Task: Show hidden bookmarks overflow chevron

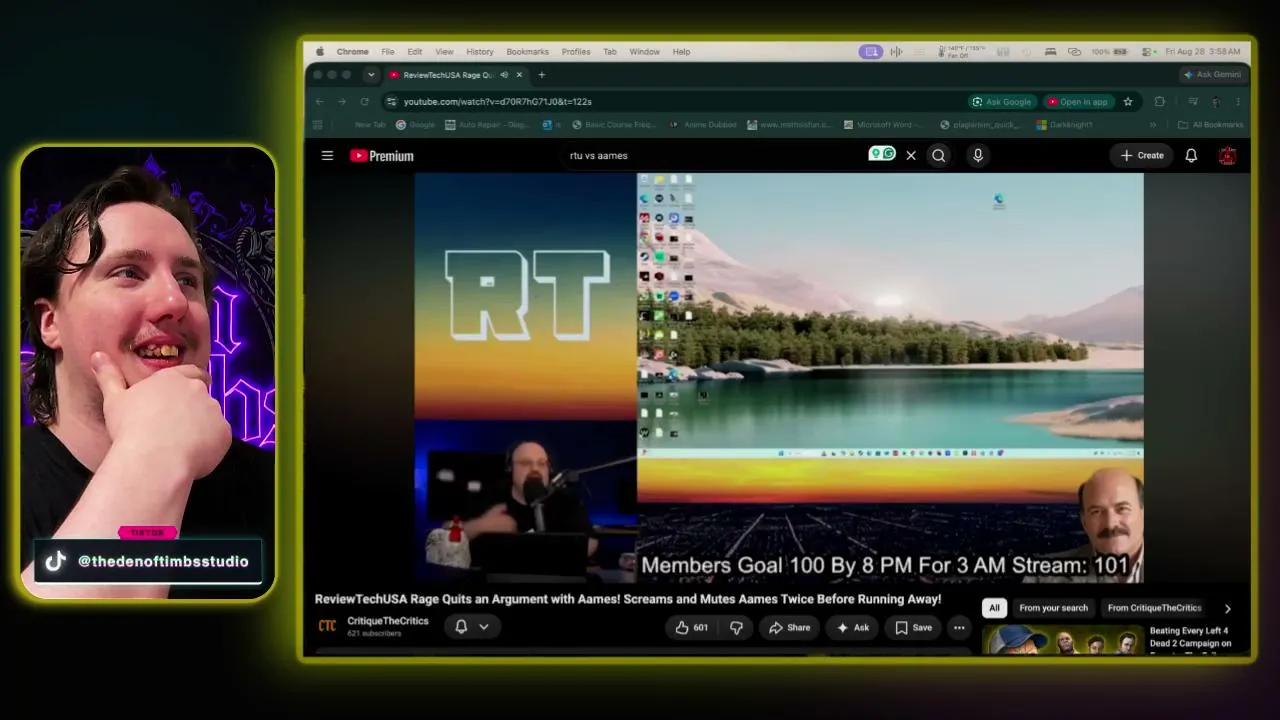Action: (1152, 125)
